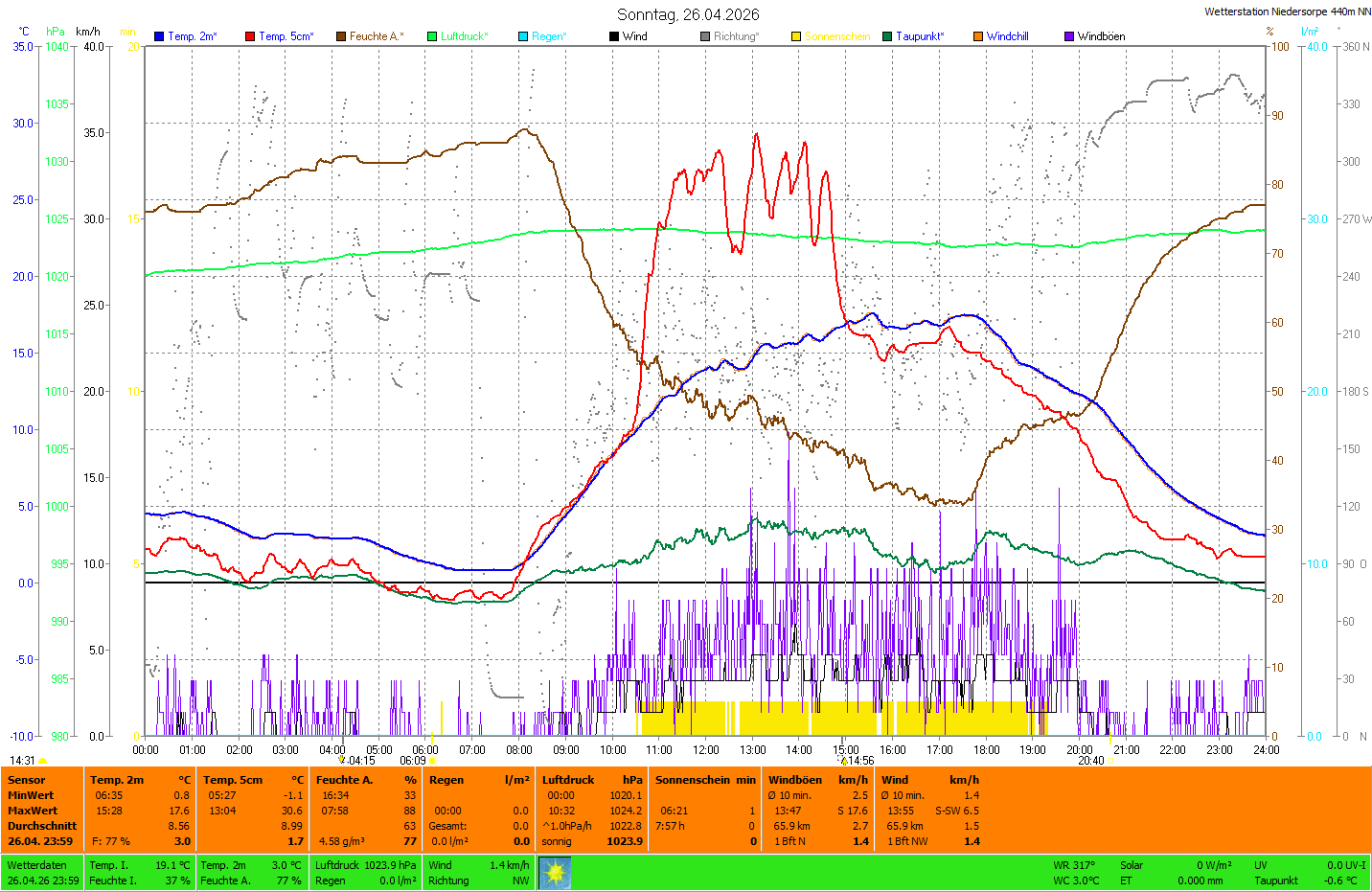Click the sunny weather condition icon
Image resolution: width=1372 pixels, height=892 pixels.
point(555,872)
